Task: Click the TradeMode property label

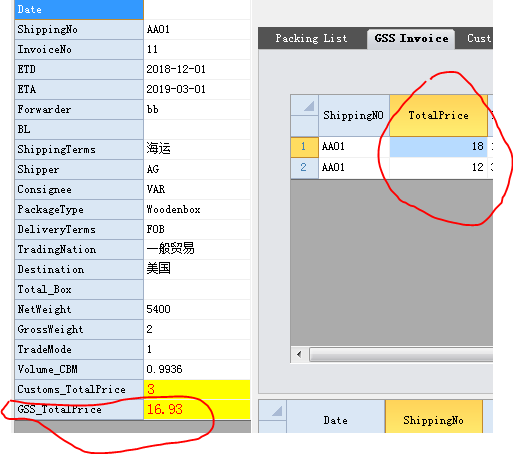Action: 79,349
